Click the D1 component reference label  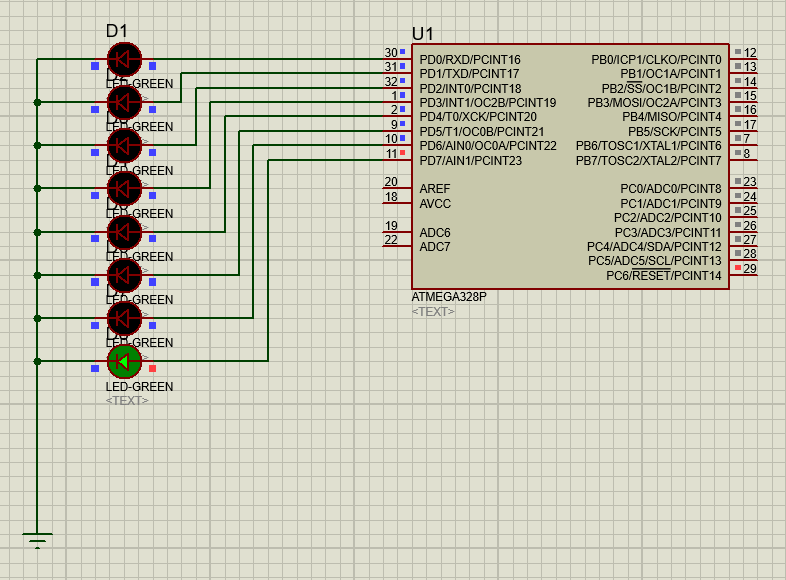117,31
